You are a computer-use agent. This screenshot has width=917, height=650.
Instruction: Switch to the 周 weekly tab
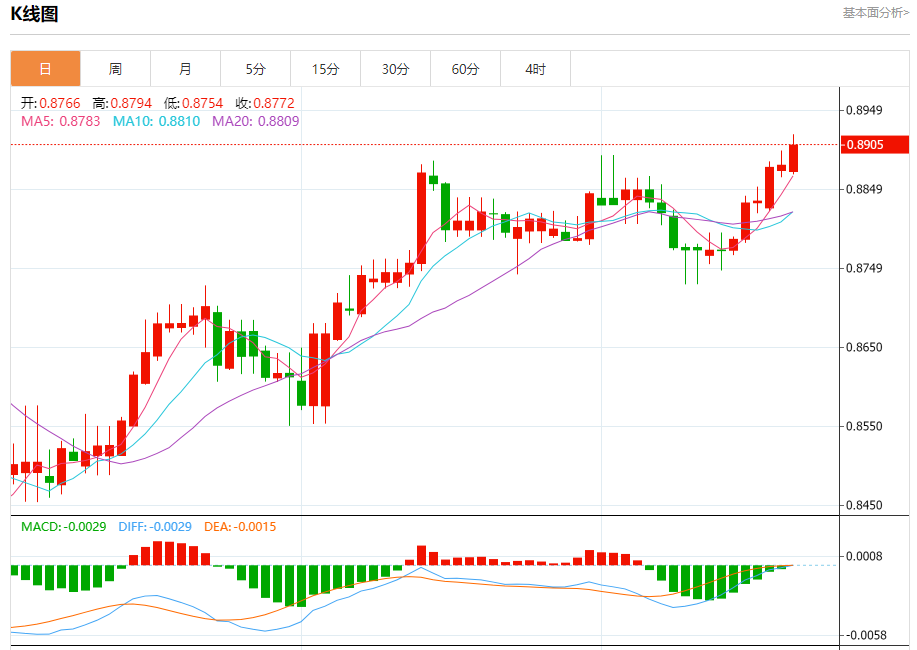115,68
